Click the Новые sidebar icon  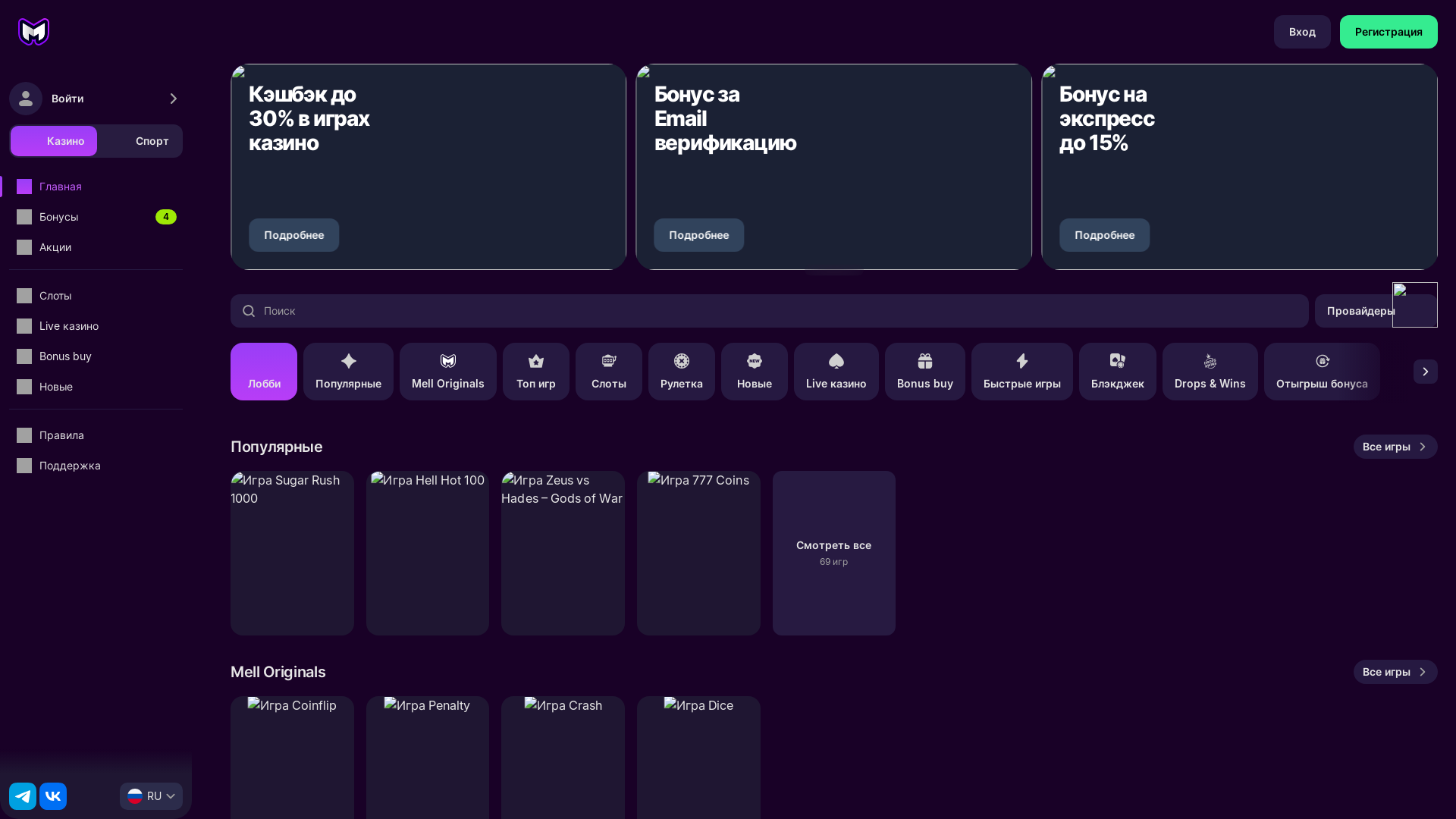tap(24, 387)
